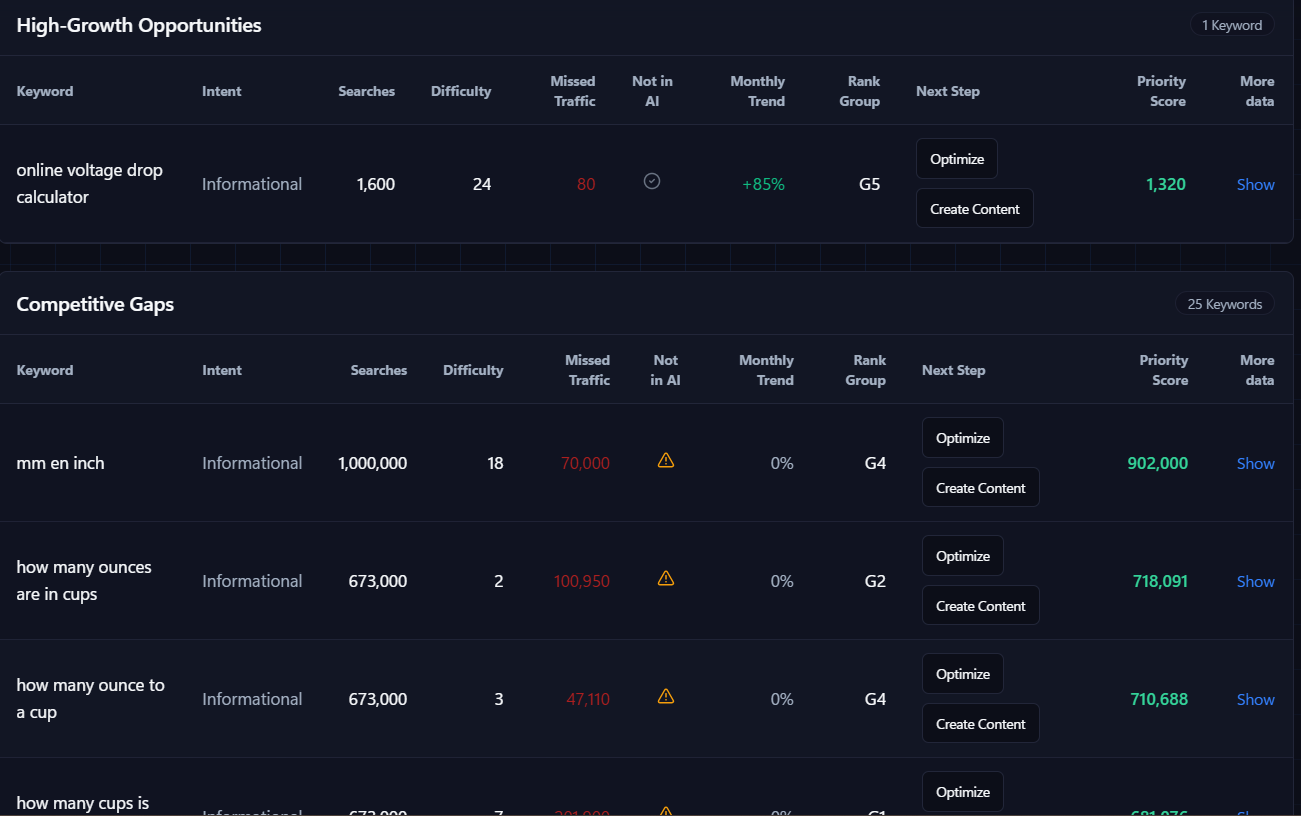Click Rank Group header in Competitive Gaps
1301x816 pixels.
pos(866,370)
